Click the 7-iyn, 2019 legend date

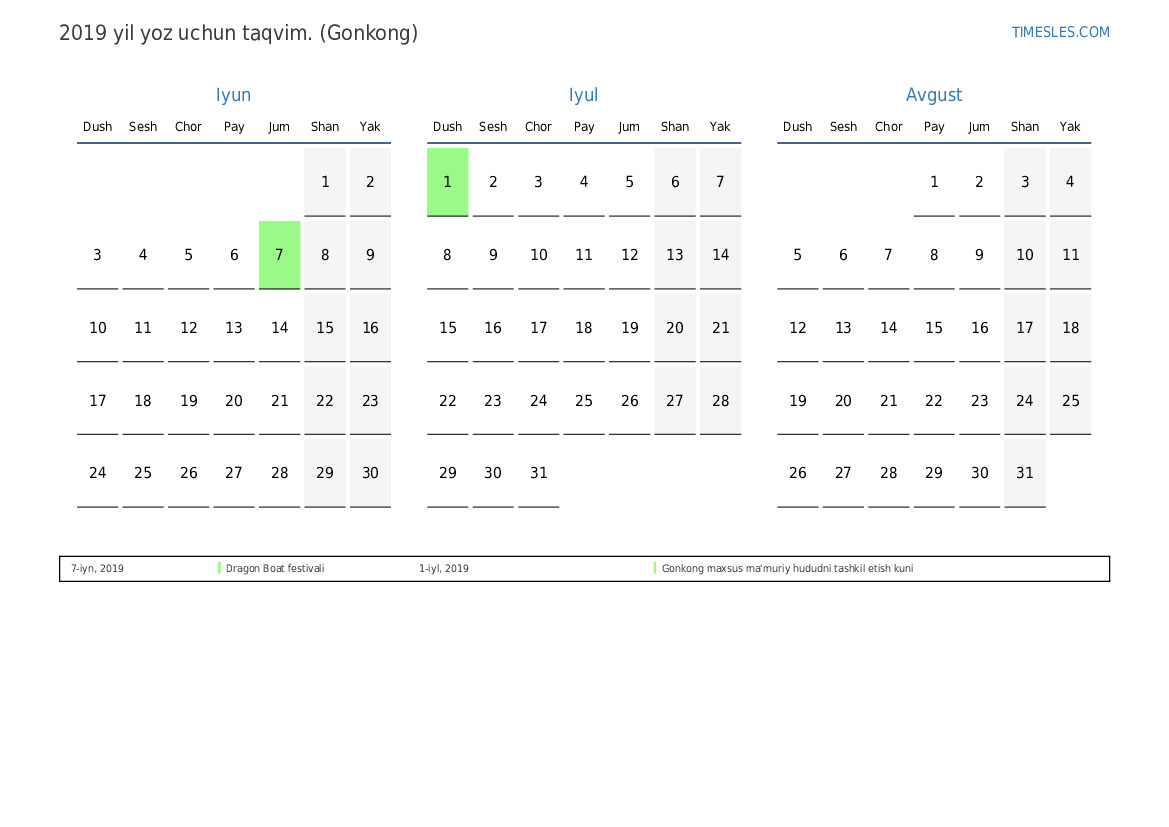click(97, 569)
